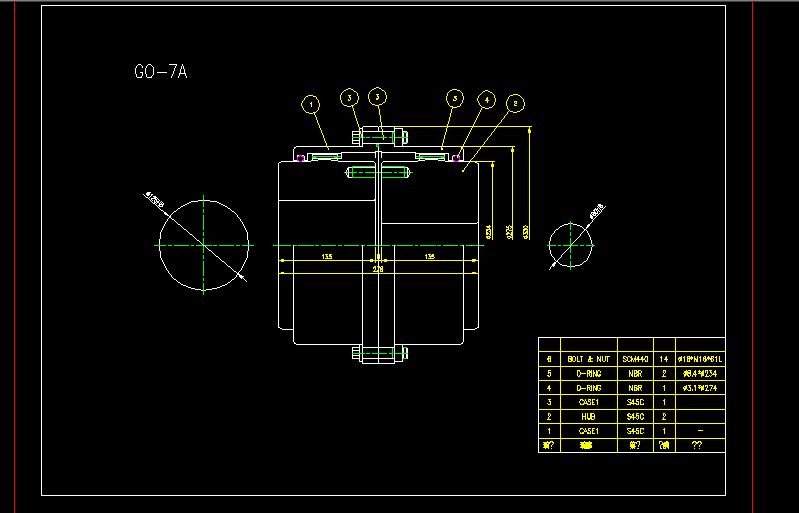Image resolution: width=799 pixels, height=513 pixels.
Task: Select diameter dimension text on small right circle
Action: 597,211
